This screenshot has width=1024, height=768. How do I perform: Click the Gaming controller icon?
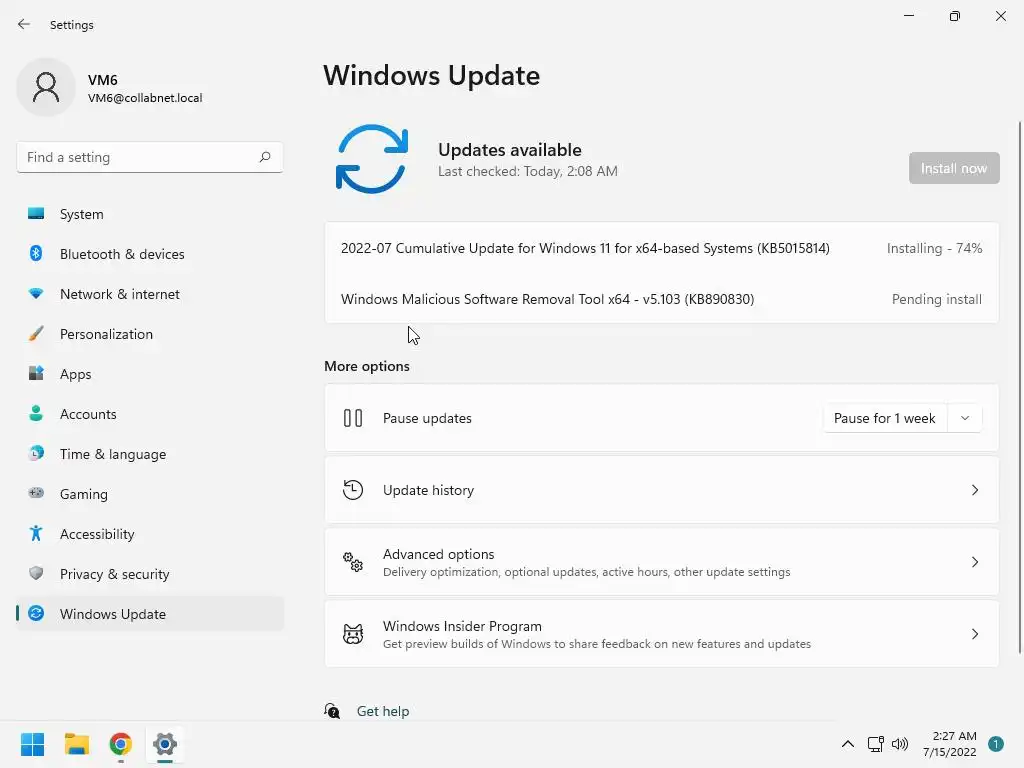[36, 493]
